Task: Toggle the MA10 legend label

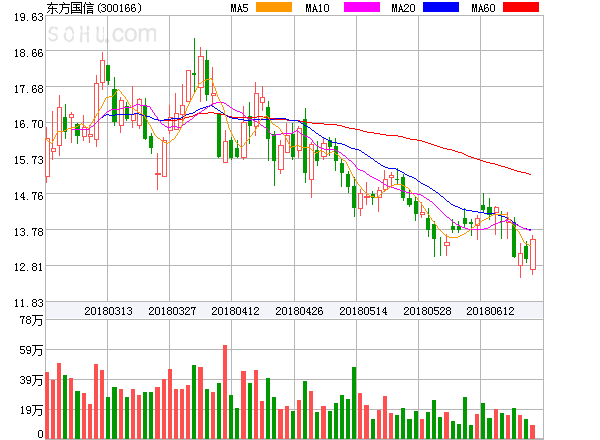Action: click(319, 8)
